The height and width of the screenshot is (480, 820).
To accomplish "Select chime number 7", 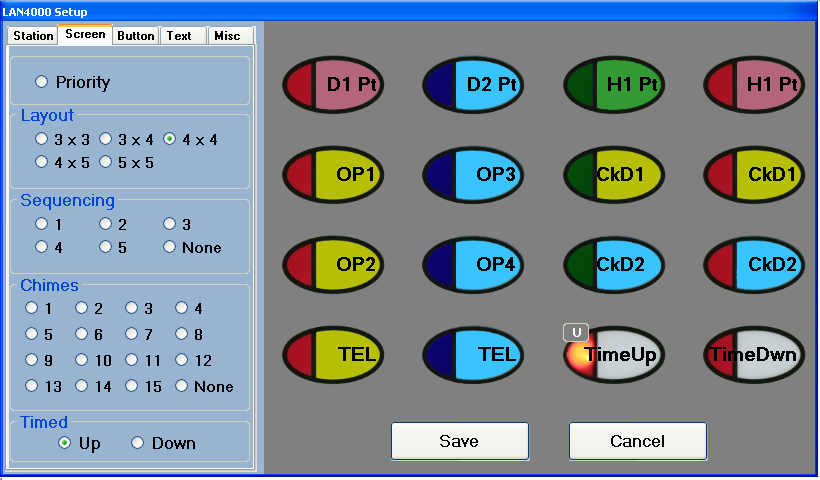I will tap(132, 334).
